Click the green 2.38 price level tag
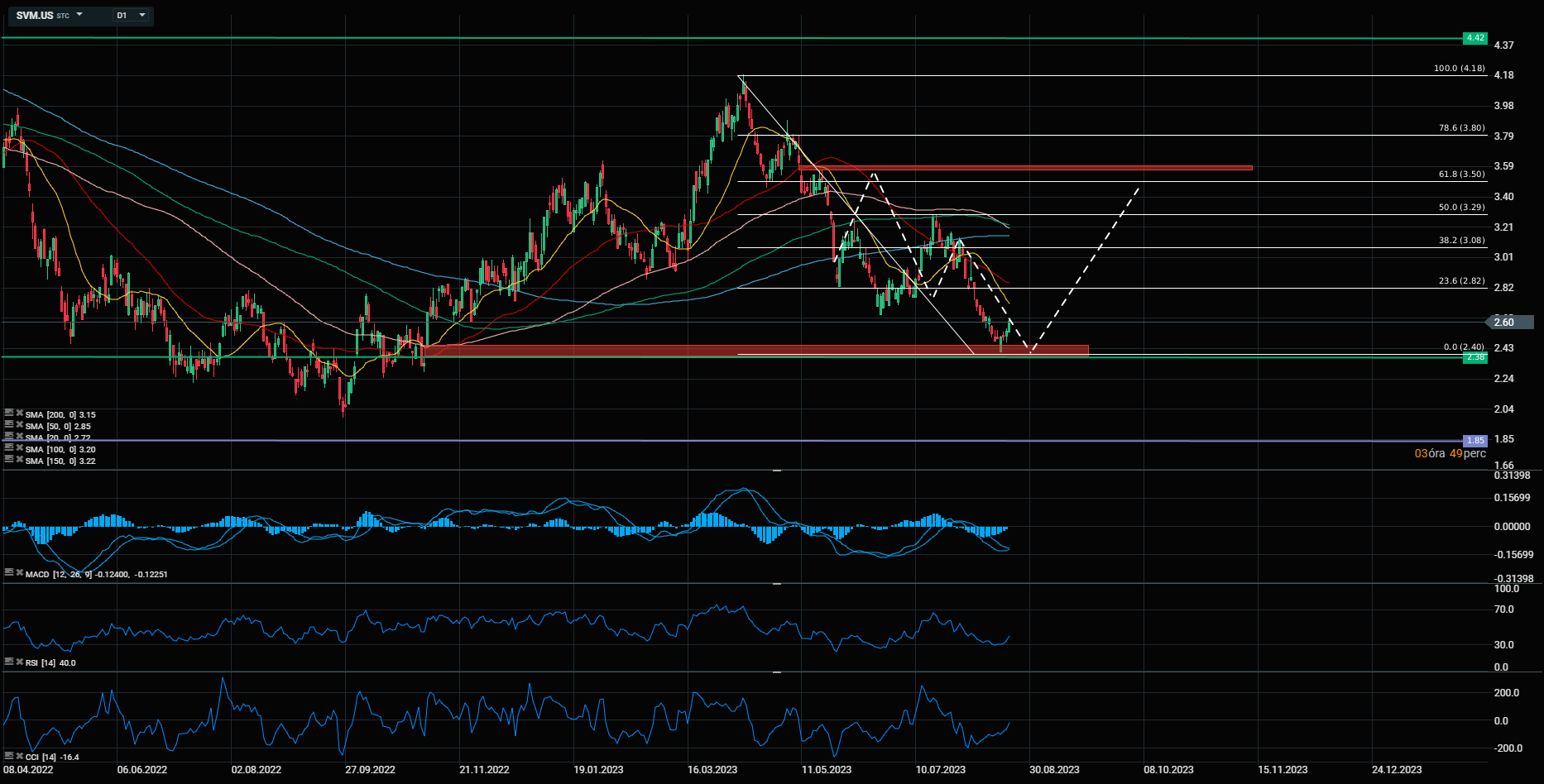The height and width of the screenshot is (784, 1544). (x=1474, y=357)
